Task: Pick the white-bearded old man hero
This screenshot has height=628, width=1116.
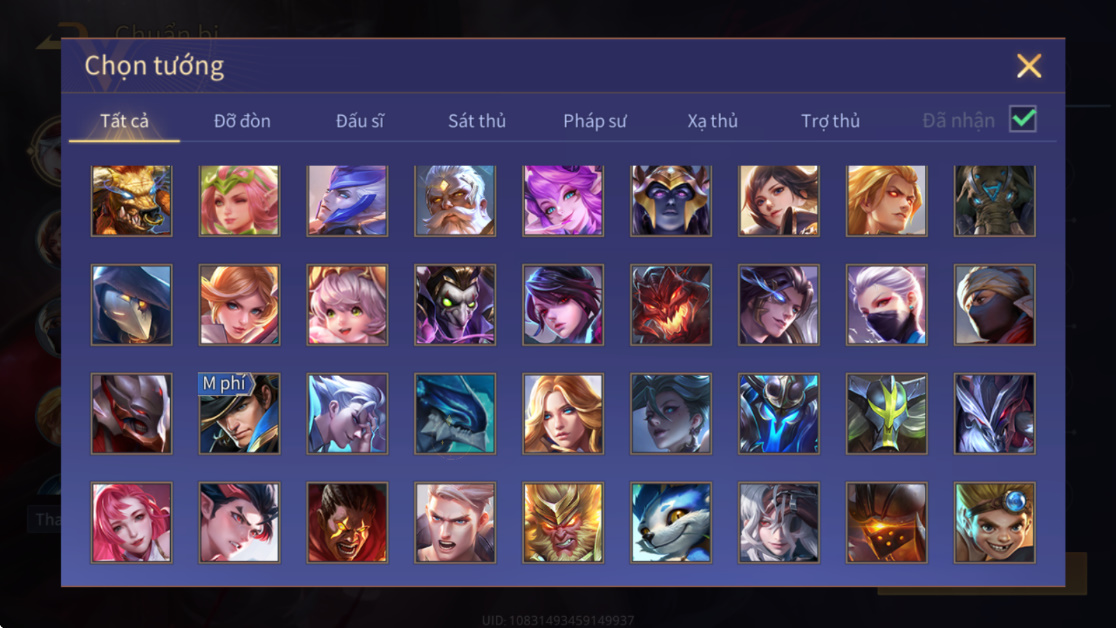Action: pyautogui.click(x=455, y=201)
